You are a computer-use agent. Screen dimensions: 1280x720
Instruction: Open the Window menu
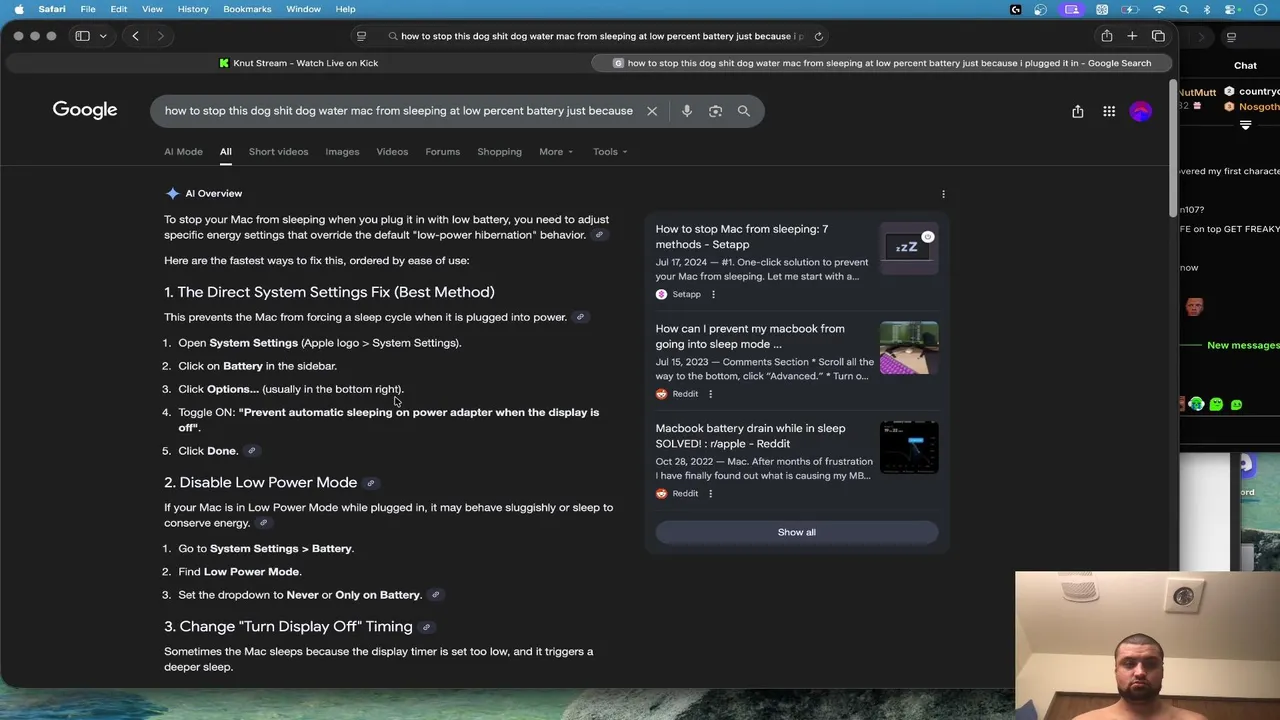[x=303, y=9]
